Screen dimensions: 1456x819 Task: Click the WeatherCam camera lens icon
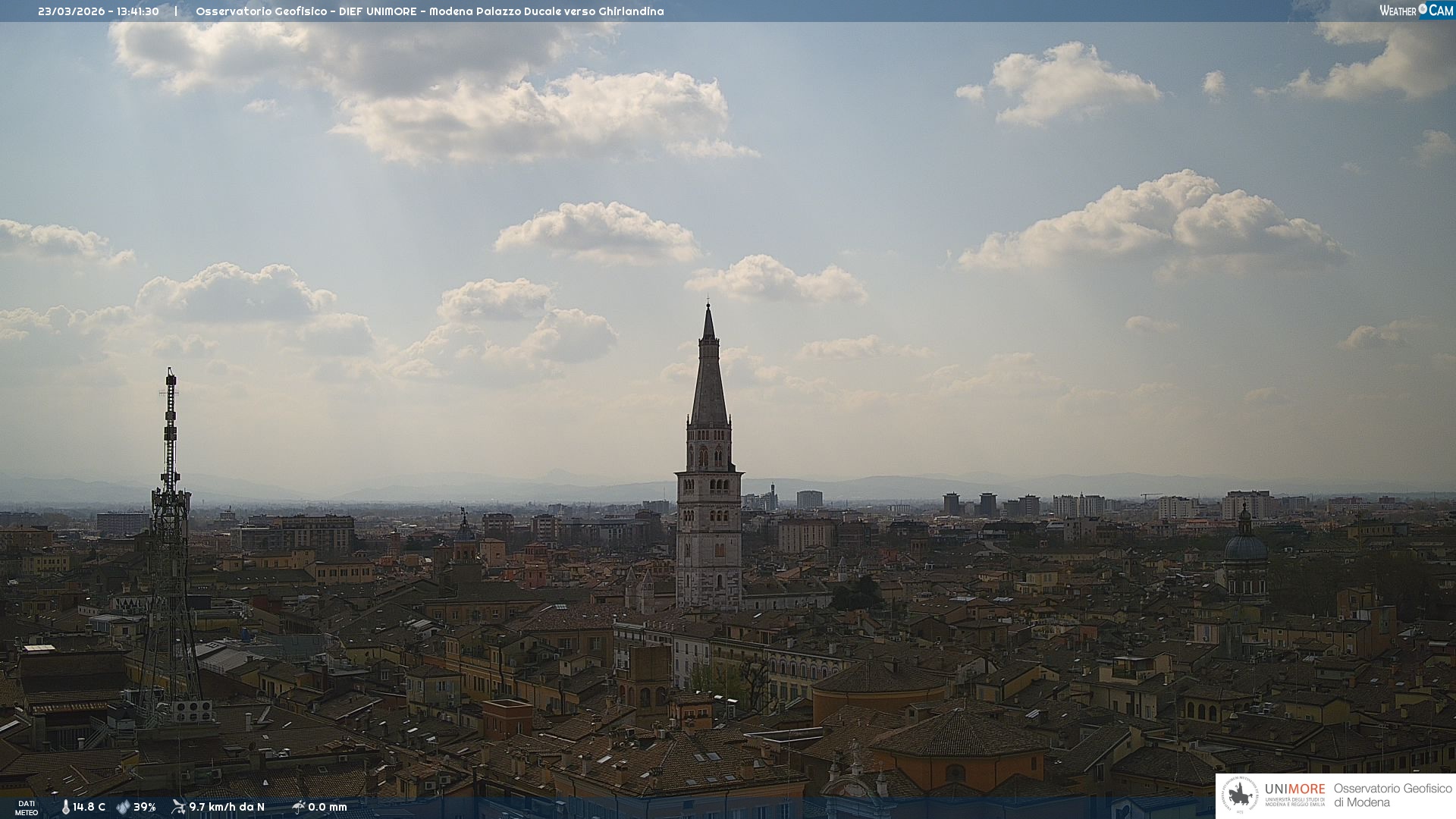(1423, 9)
